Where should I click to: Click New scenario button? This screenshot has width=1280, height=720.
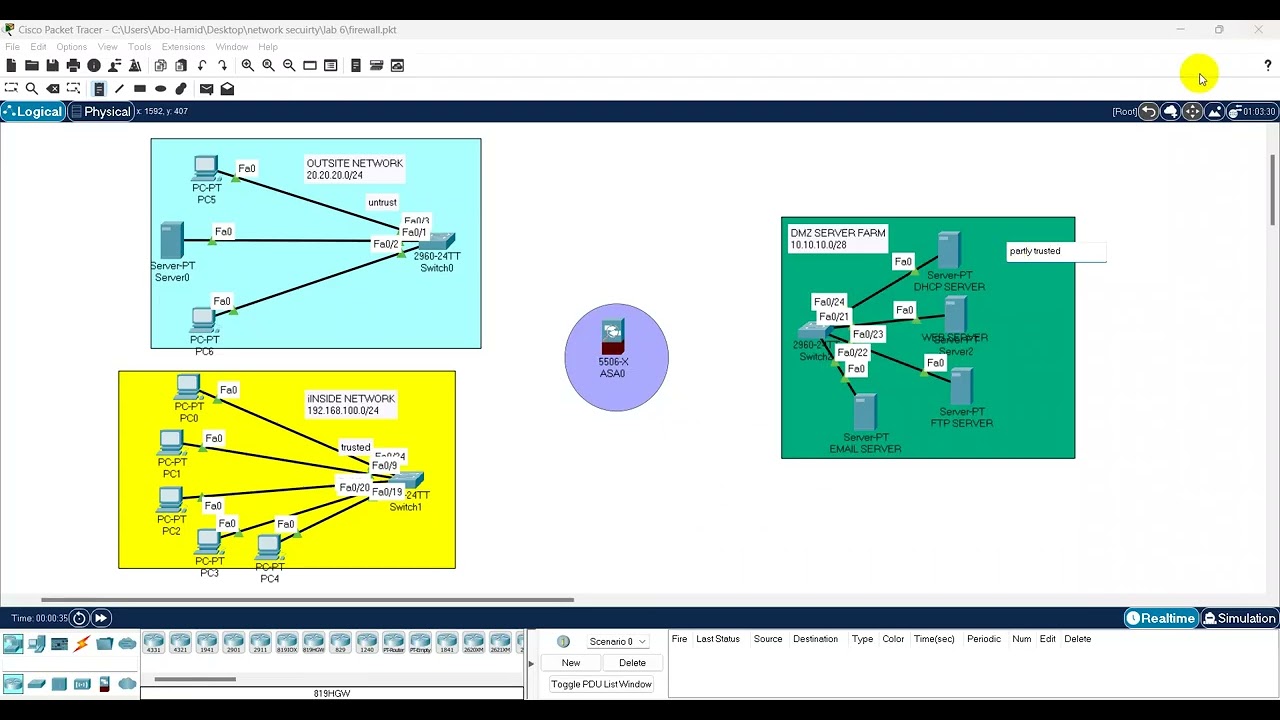tap(571, 663)
